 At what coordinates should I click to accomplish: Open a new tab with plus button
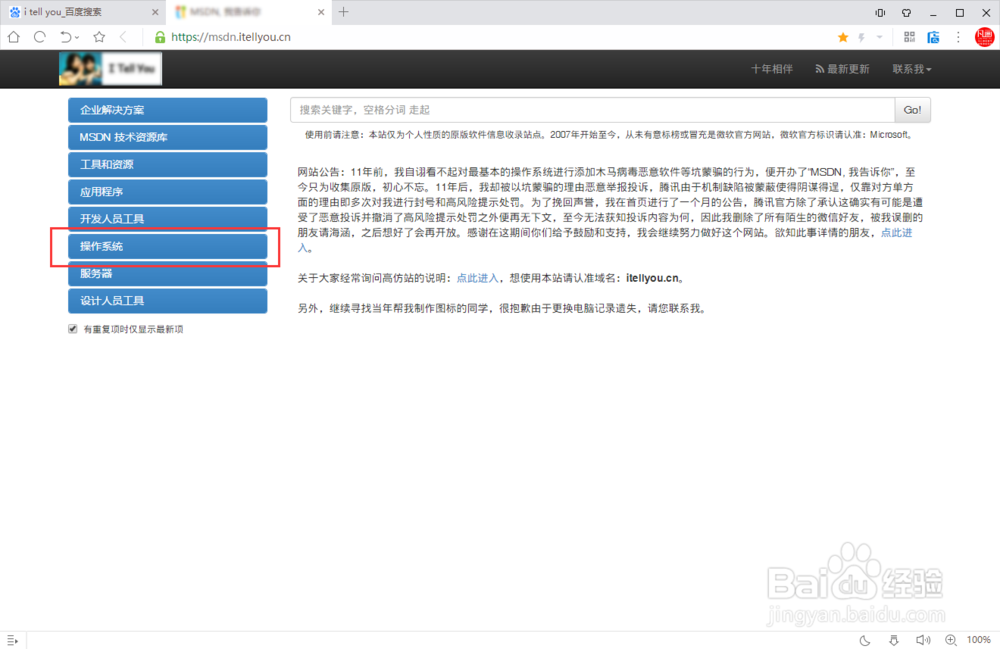pos(343,11)
